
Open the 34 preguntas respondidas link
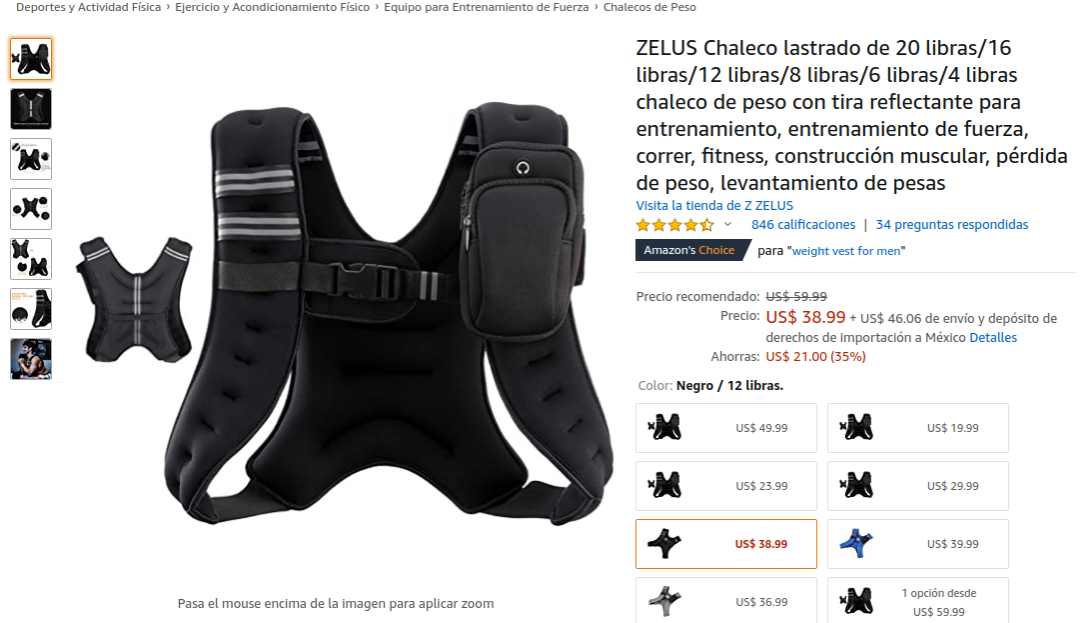point(951,224)
